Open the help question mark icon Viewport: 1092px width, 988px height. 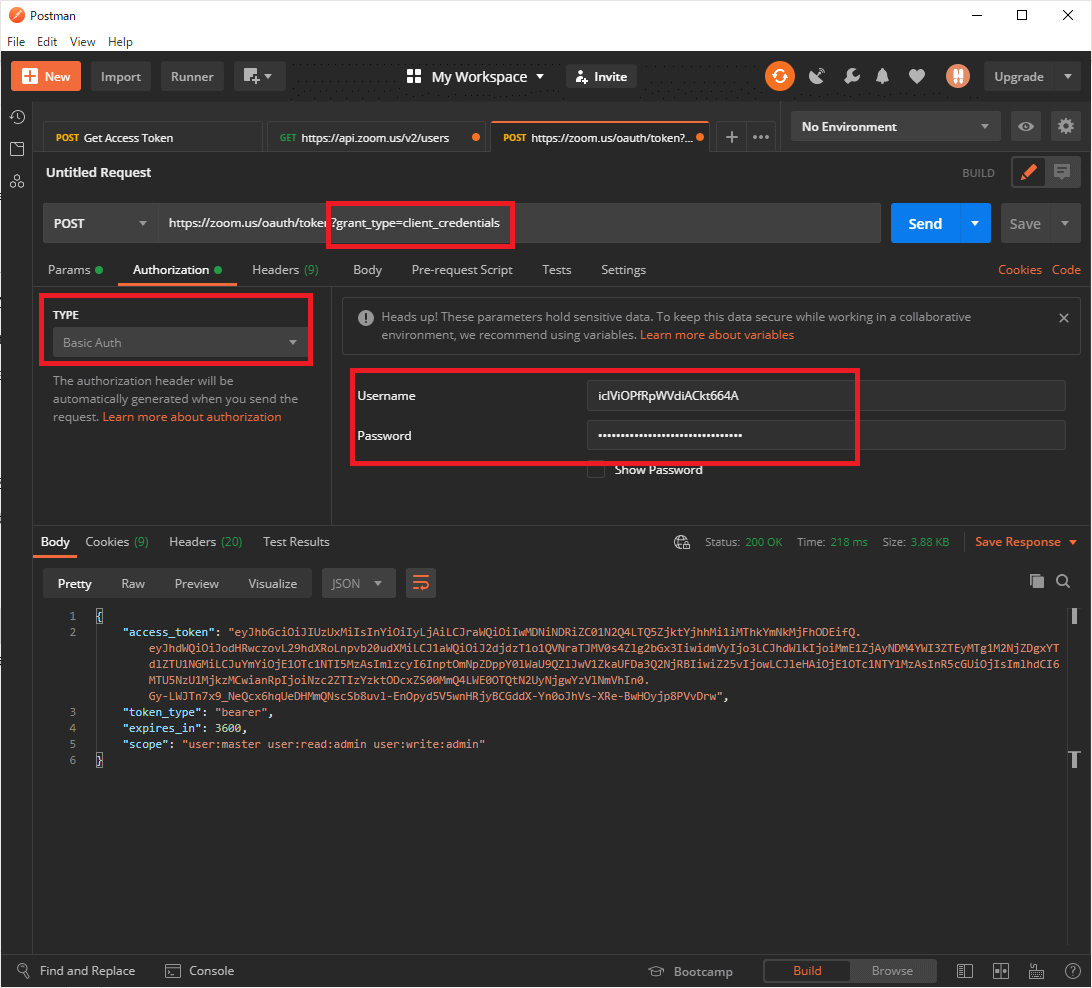point(1072,971)
